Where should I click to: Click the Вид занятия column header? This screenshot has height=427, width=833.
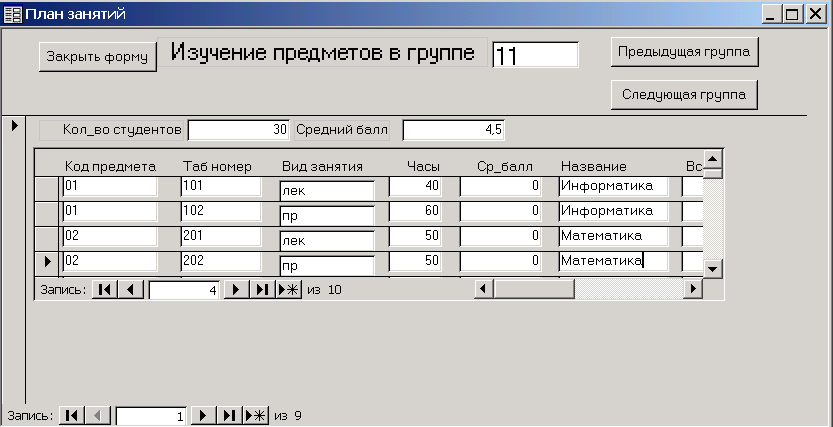[x=322, y=167]
